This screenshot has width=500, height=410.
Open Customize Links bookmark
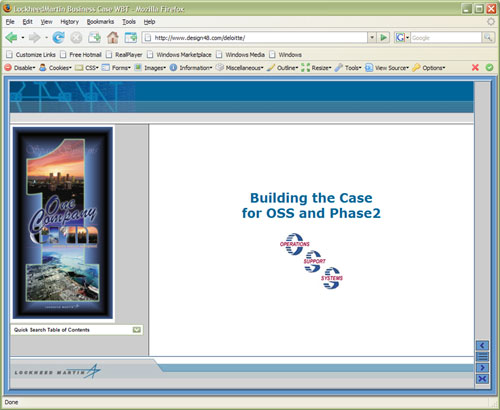click(31, 55)
